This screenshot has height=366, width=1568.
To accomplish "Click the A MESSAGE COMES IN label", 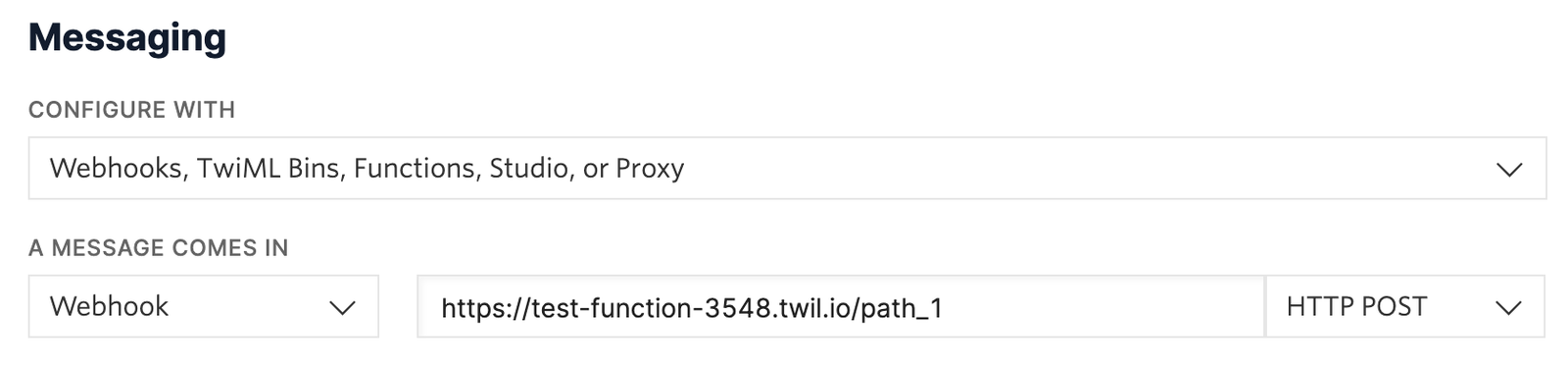I will pos(158,247).
